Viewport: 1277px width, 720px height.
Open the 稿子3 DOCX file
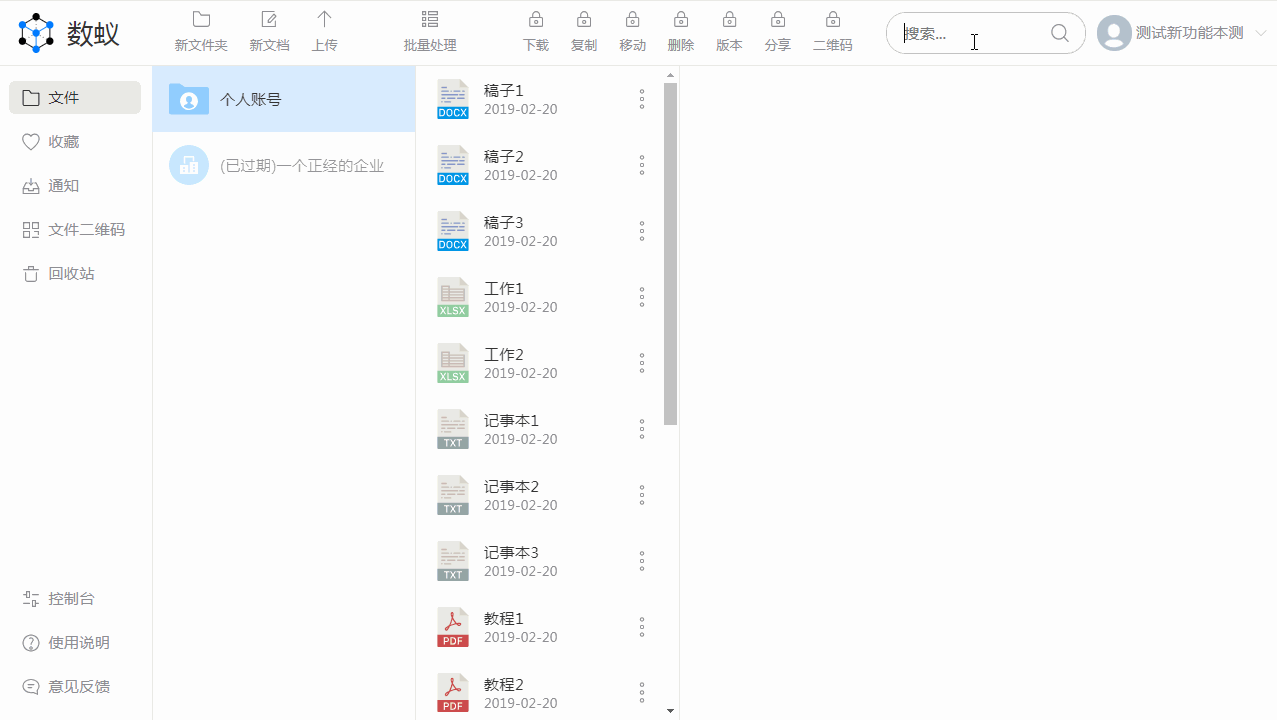540,231
